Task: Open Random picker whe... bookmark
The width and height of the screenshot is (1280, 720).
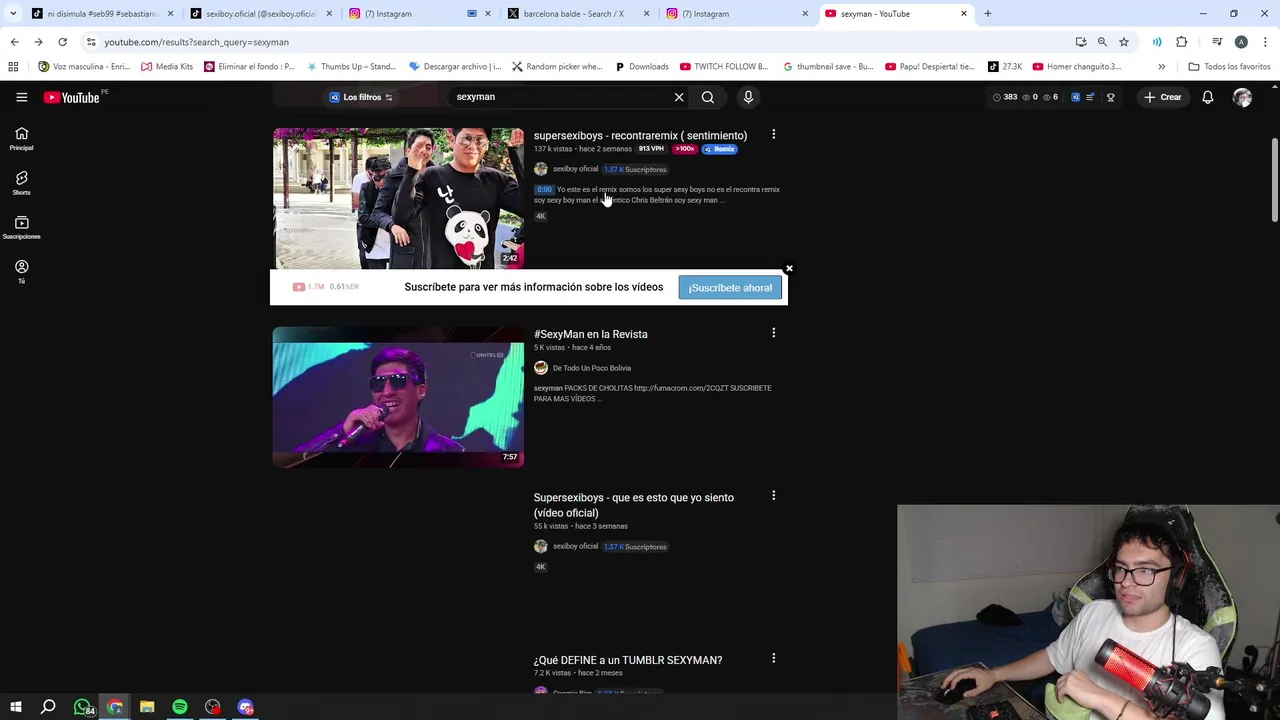Action: click(556, 67)
